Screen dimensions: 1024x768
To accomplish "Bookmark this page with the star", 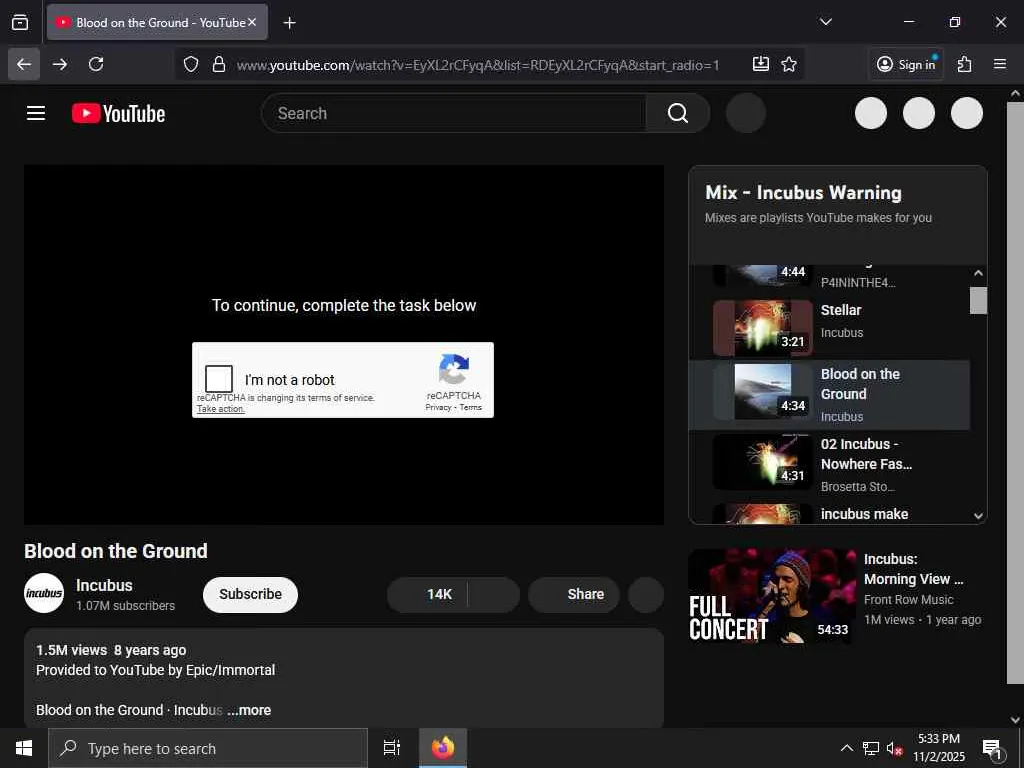I will [x=789, y=64].
